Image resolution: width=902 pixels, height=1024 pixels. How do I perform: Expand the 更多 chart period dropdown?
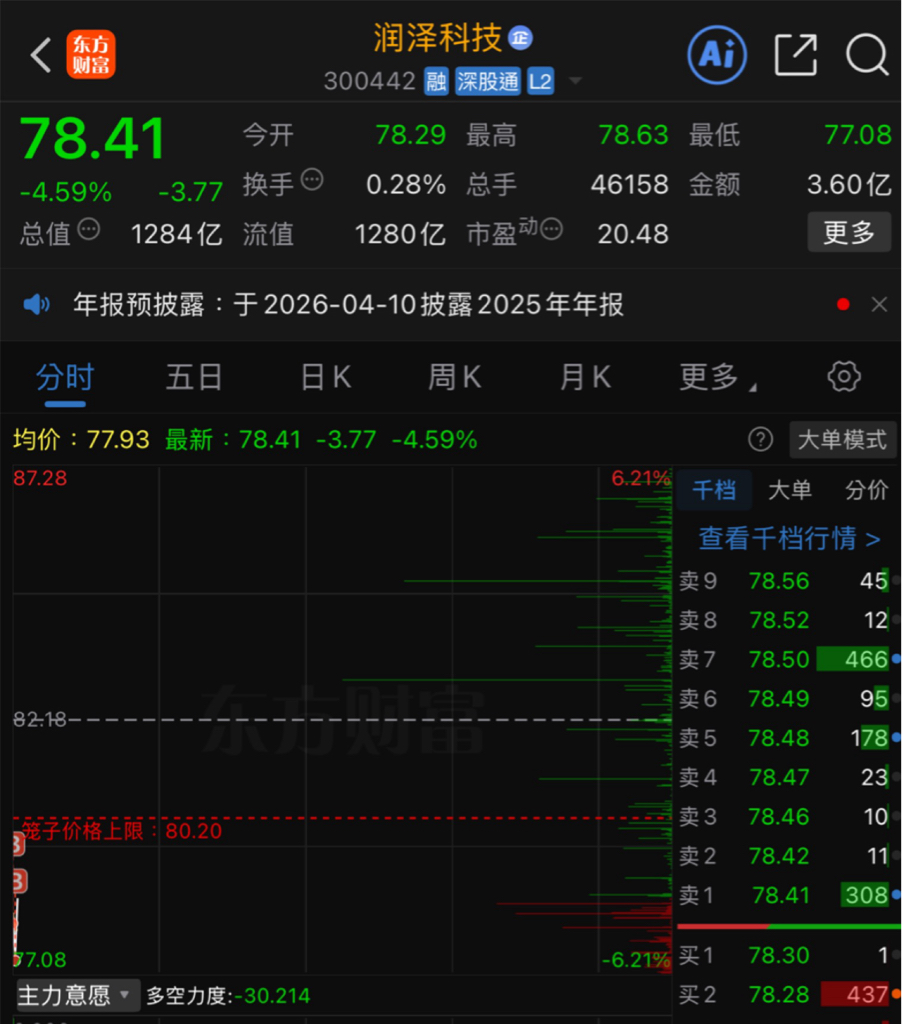(x=717, y=378)
